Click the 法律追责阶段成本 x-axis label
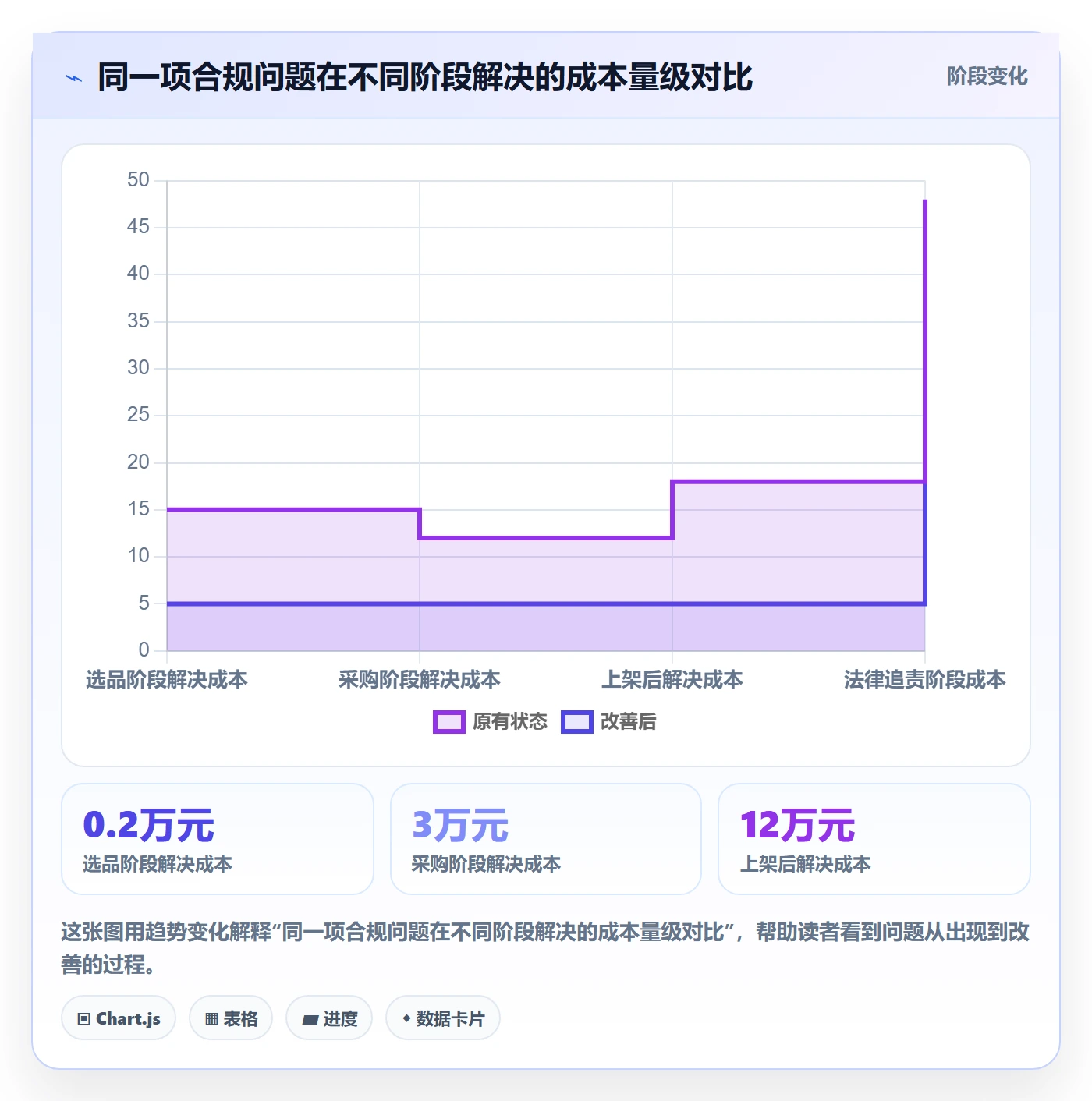The image size is (1092, 1101). (x=925, y=680)
